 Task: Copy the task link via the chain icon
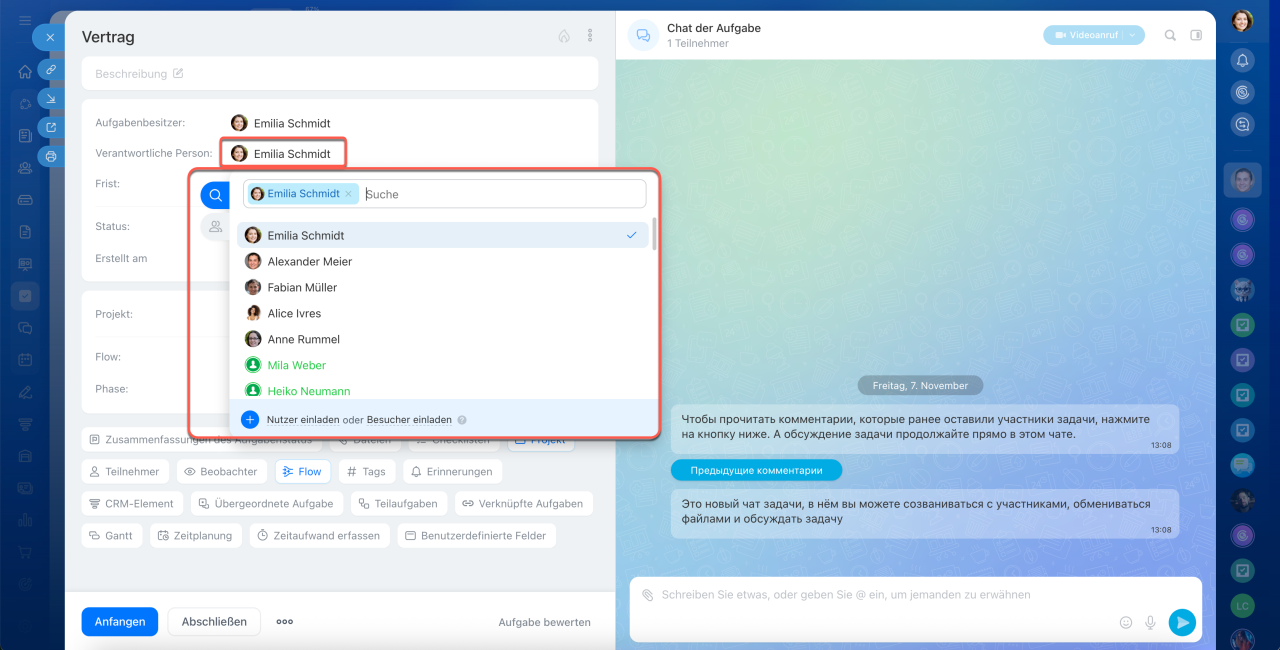[50, 69]
